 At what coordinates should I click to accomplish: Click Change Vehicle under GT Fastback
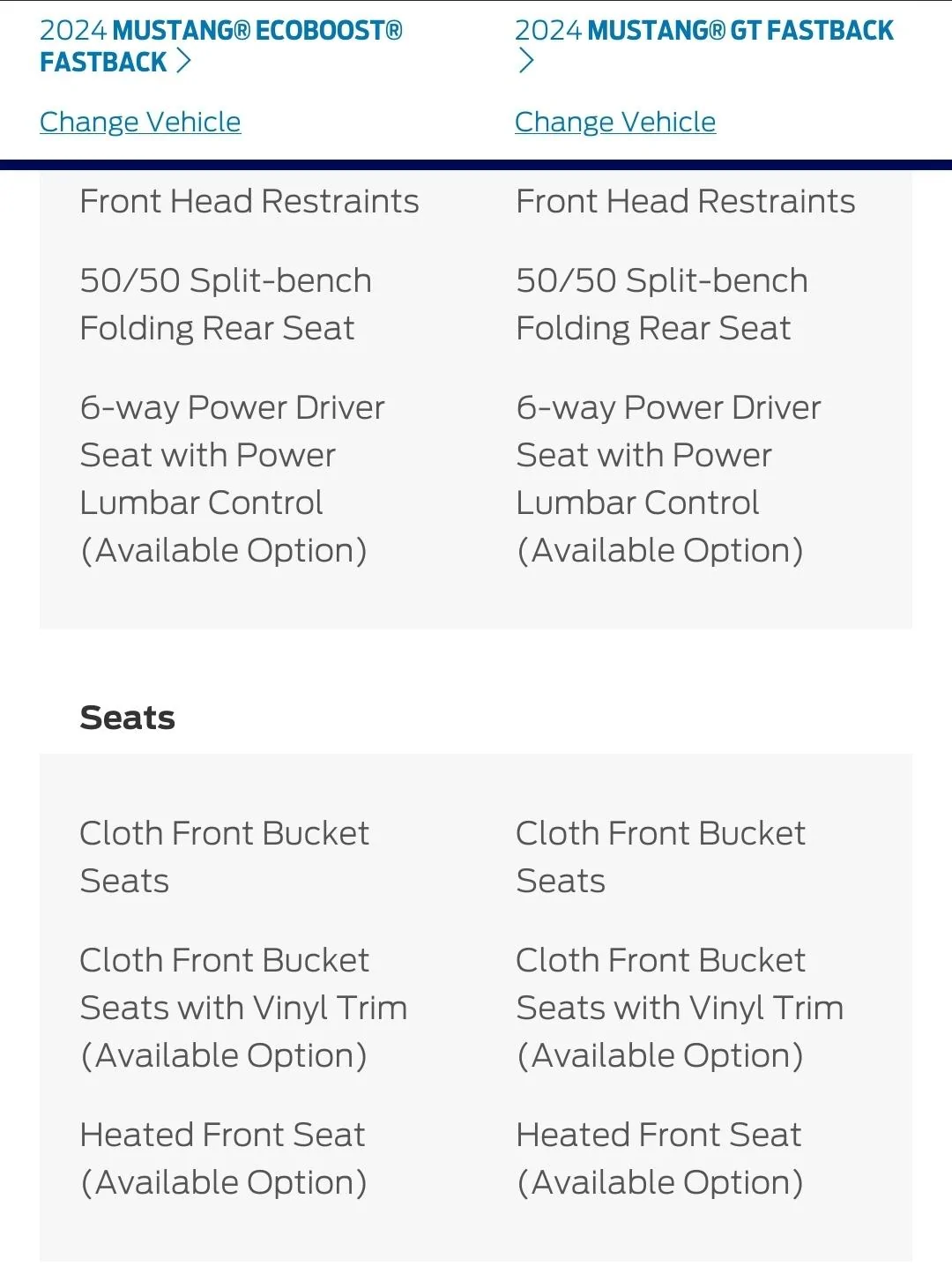[615, 122]
